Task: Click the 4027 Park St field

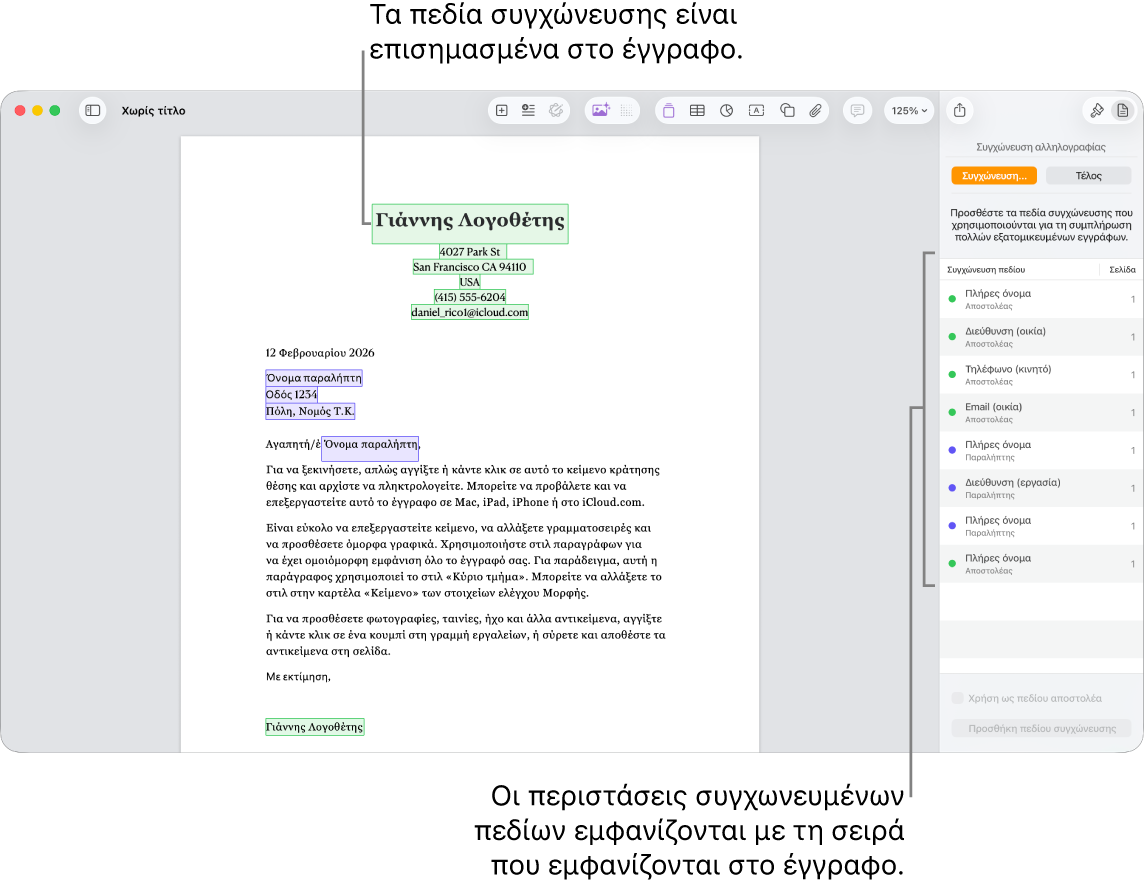Action: [472, 252]
